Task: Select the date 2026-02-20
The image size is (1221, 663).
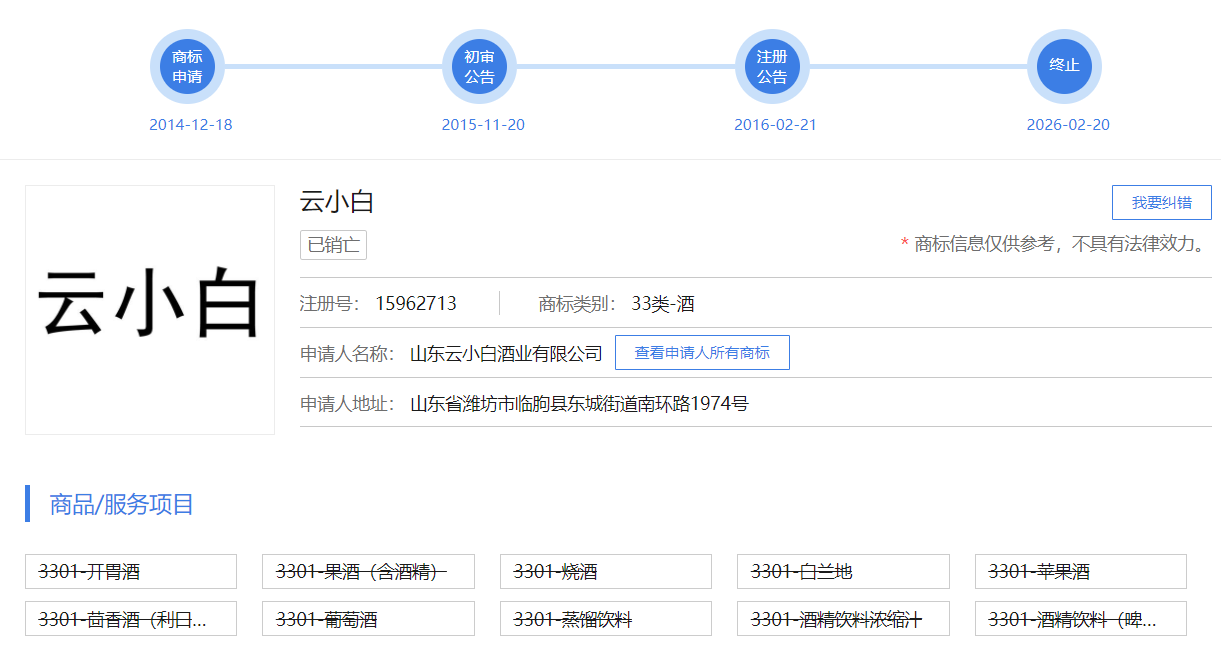Action: point(1068,125)
